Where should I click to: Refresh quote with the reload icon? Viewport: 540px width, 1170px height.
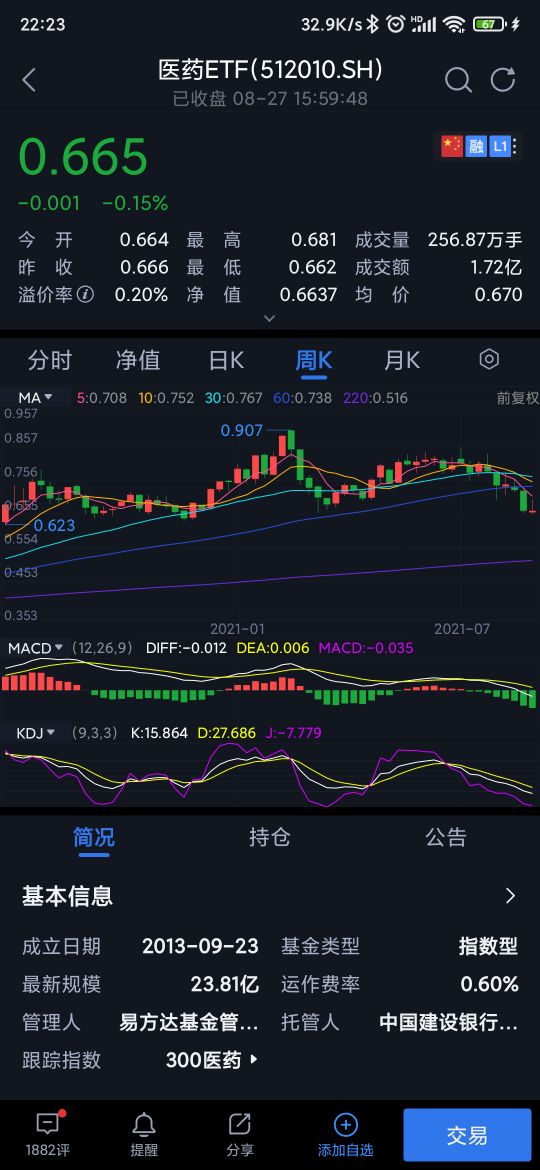[x=503, y=79]
